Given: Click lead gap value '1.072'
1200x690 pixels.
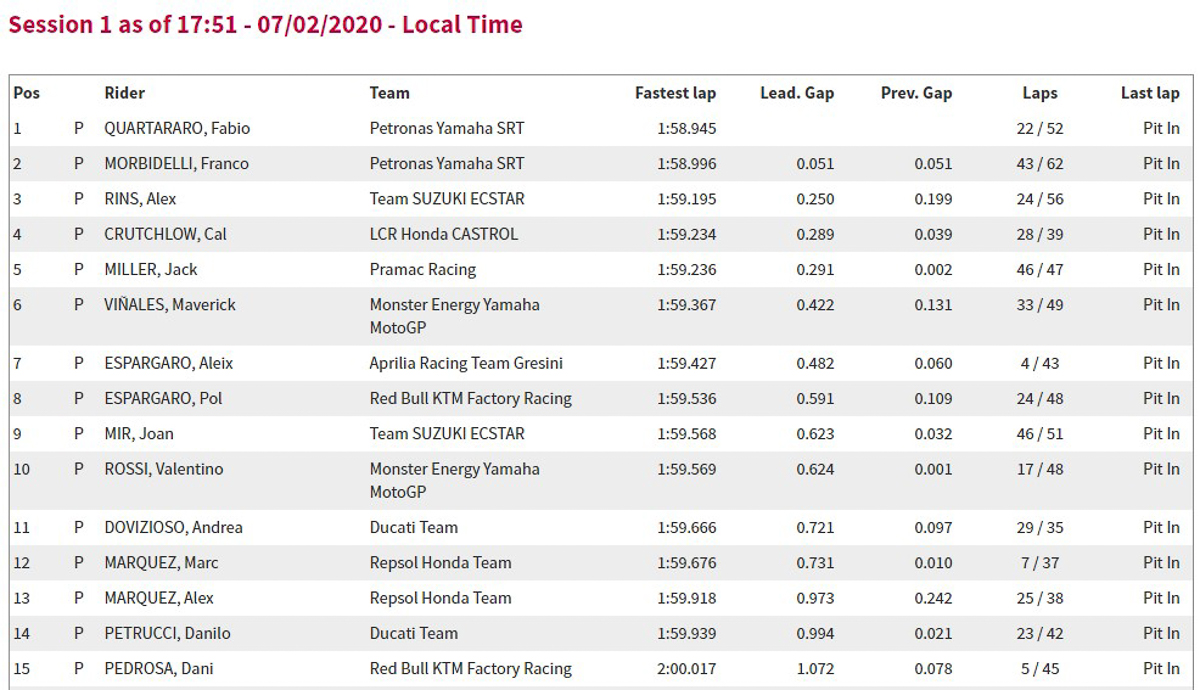Looking at the screenshot, I should (816, 668).
